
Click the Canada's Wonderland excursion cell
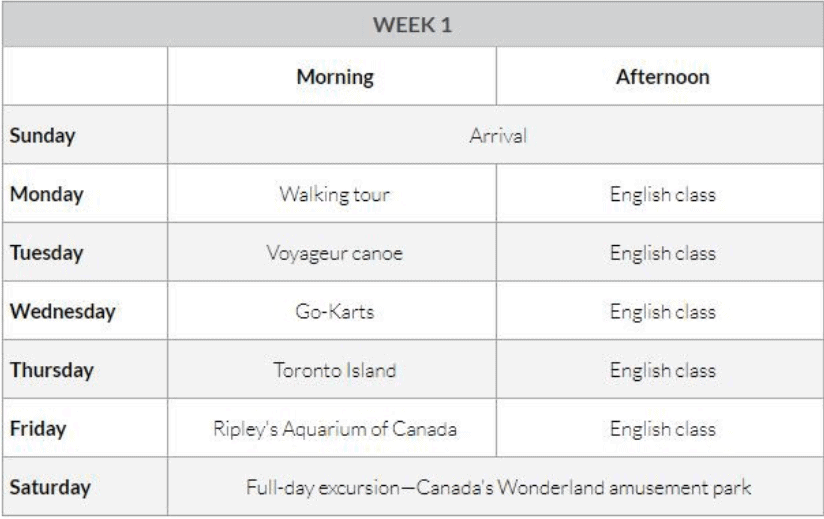pyautogui.click(x=498, y=487)
